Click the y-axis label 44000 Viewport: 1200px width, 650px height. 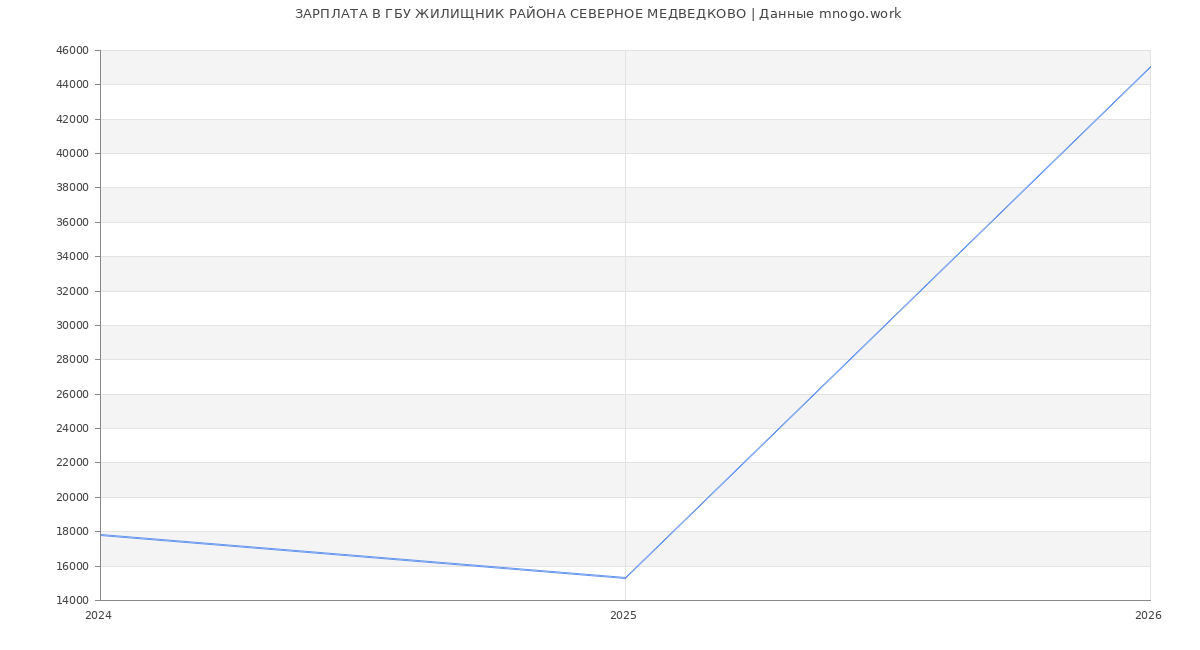coord(74,84)
